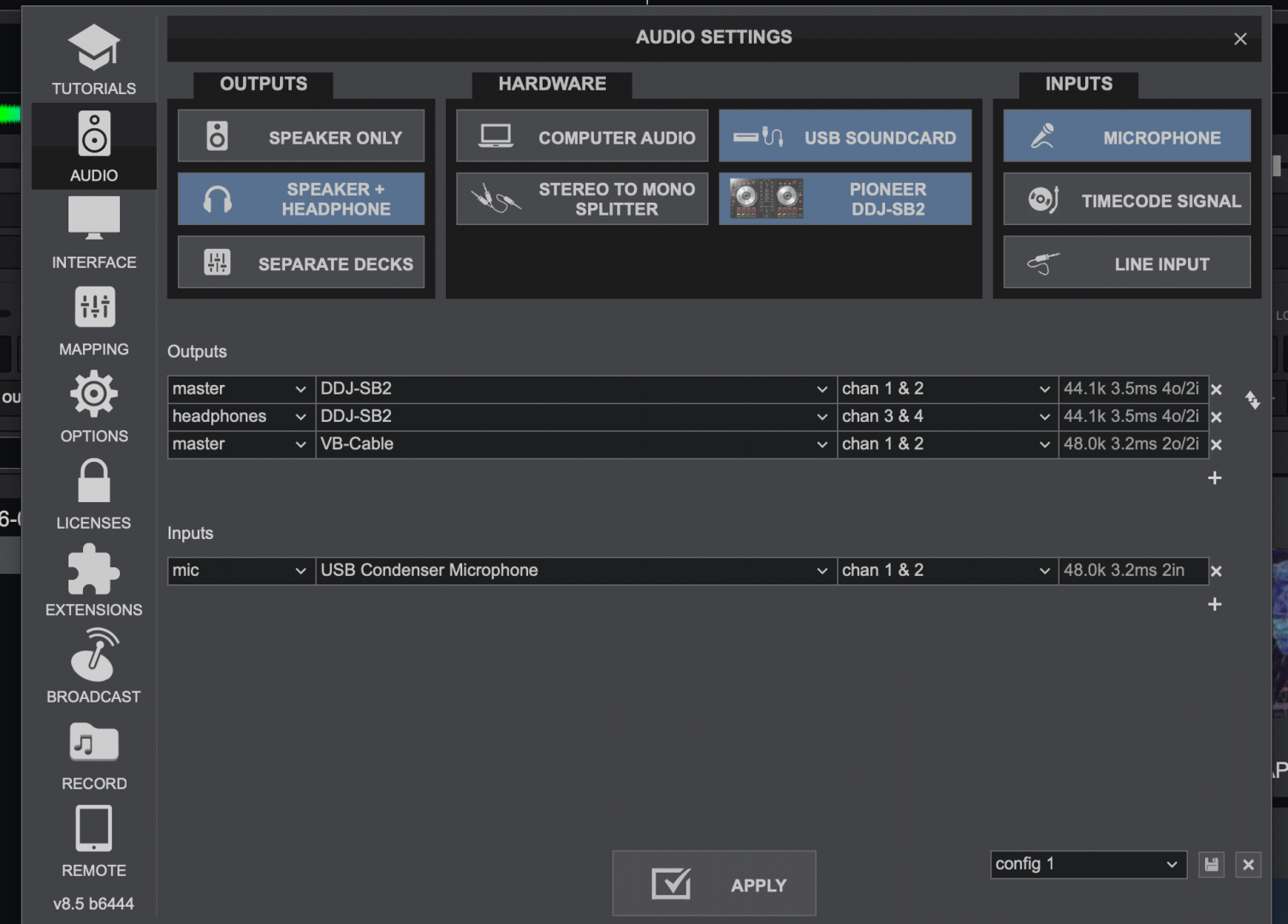Click the 48.0k 3.2ms 2o/2i VB-Cable info

(1132, 445)
